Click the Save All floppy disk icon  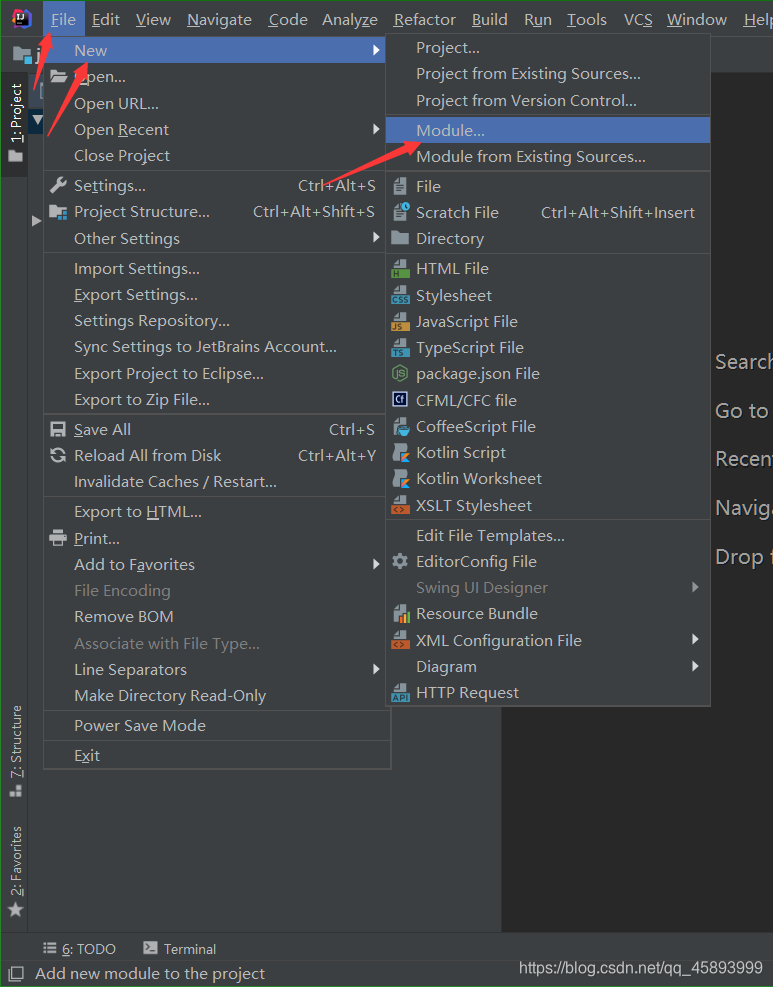pos(58,429)
